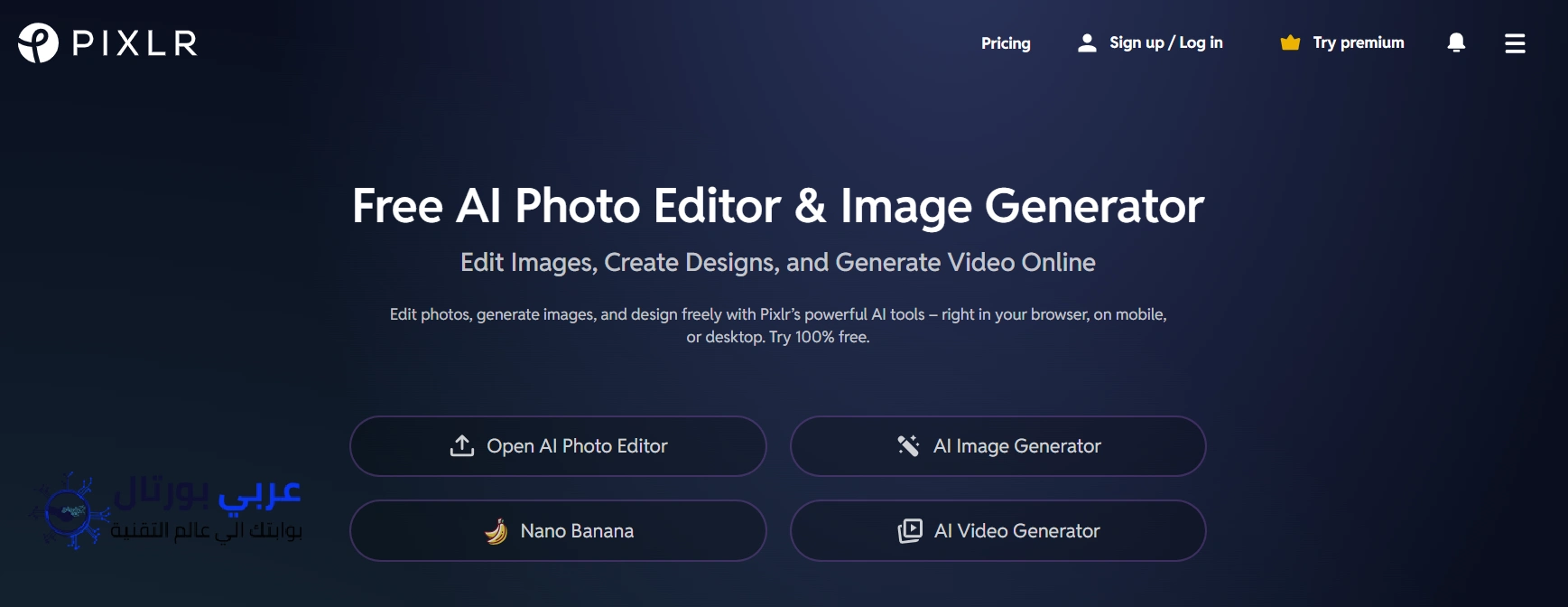Screen dimensions: 1568x607
Task: Click the gold crown premium icon
Action: (1290, 42)
